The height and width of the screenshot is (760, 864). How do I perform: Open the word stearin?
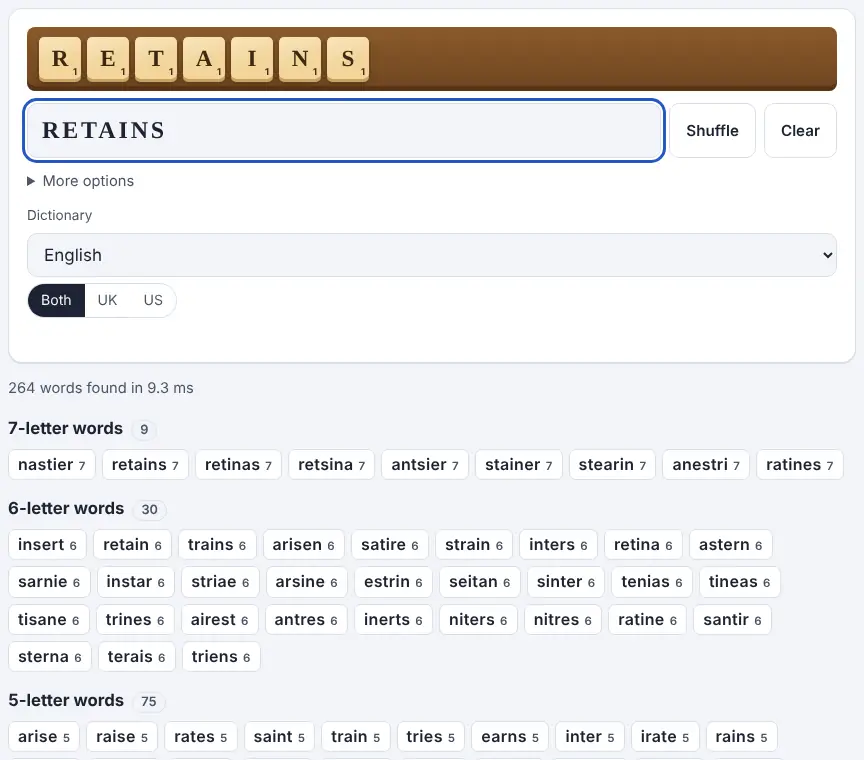[612, 465]
